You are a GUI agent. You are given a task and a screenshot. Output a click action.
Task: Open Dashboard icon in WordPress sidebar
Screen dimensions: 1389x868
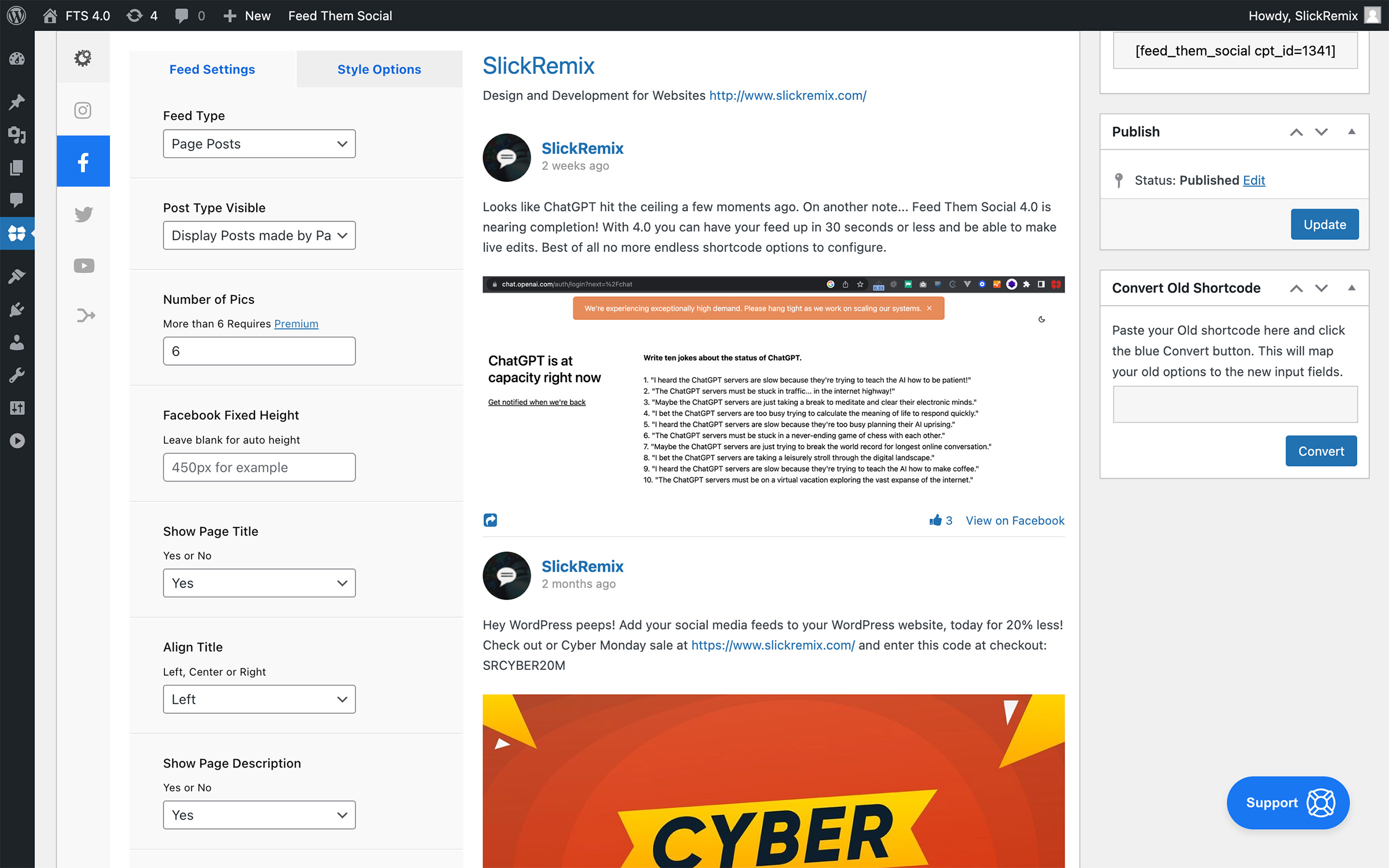[x=17, y=58]
